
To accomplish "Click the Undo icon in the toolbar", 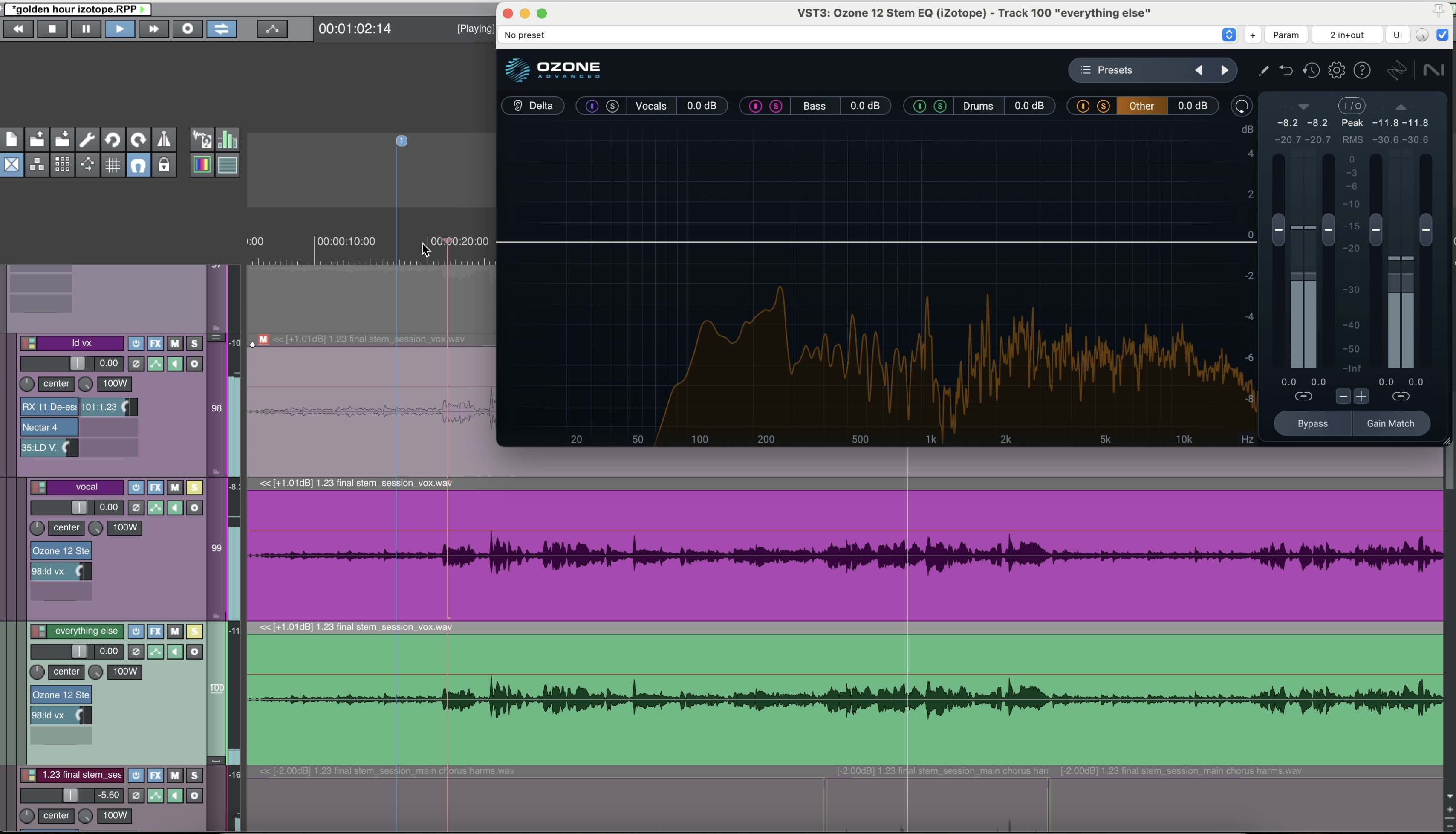I will point(112,139).
